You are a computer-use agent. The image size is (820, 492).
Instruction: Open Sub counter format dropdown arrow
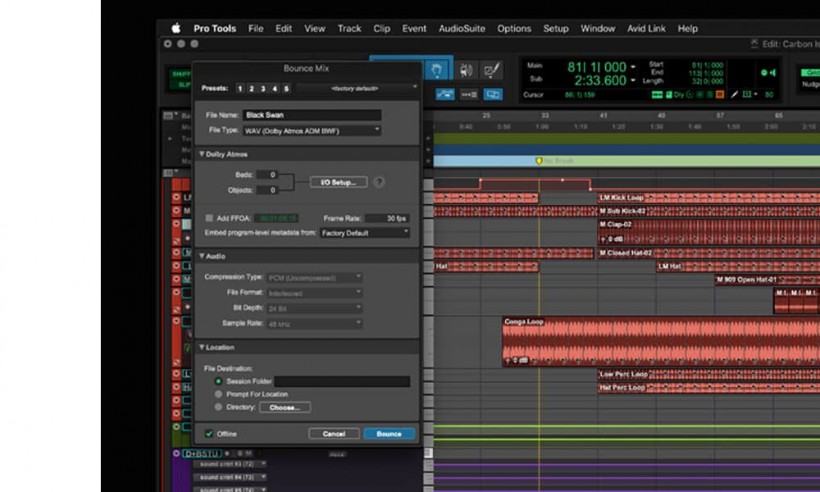[x=633, y=81]
